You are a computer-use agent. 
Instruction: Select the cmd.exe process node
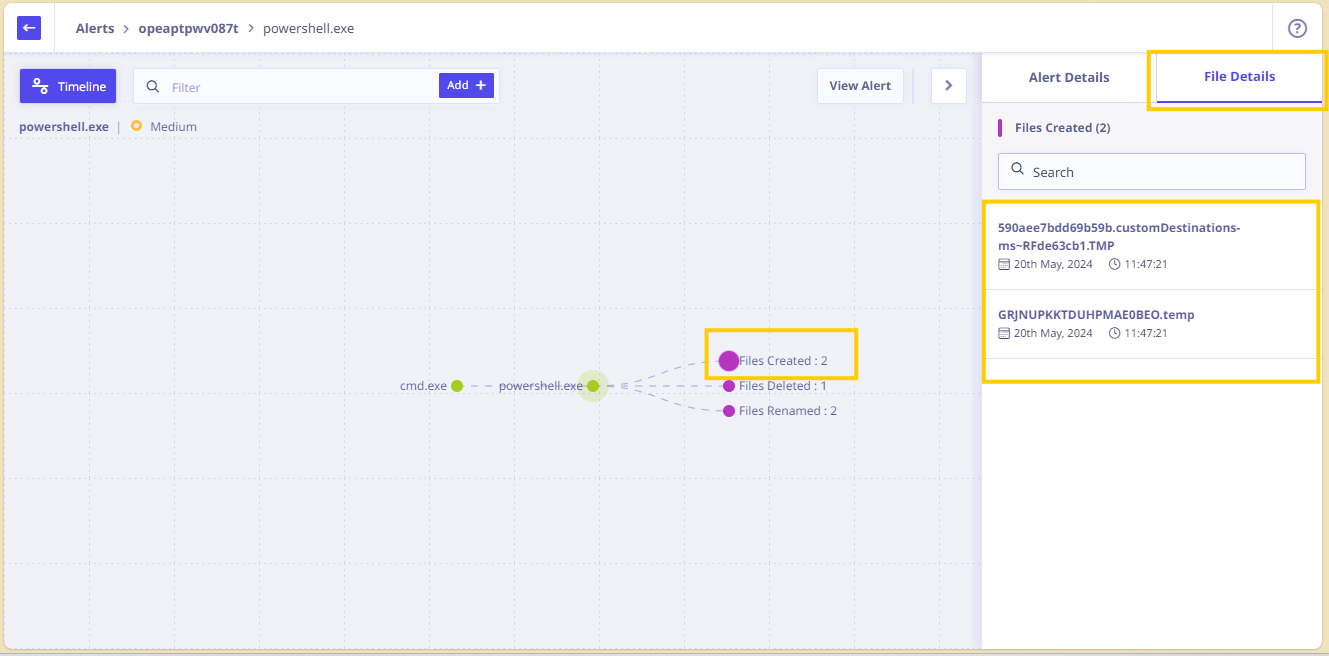click(x=457, y=386)
